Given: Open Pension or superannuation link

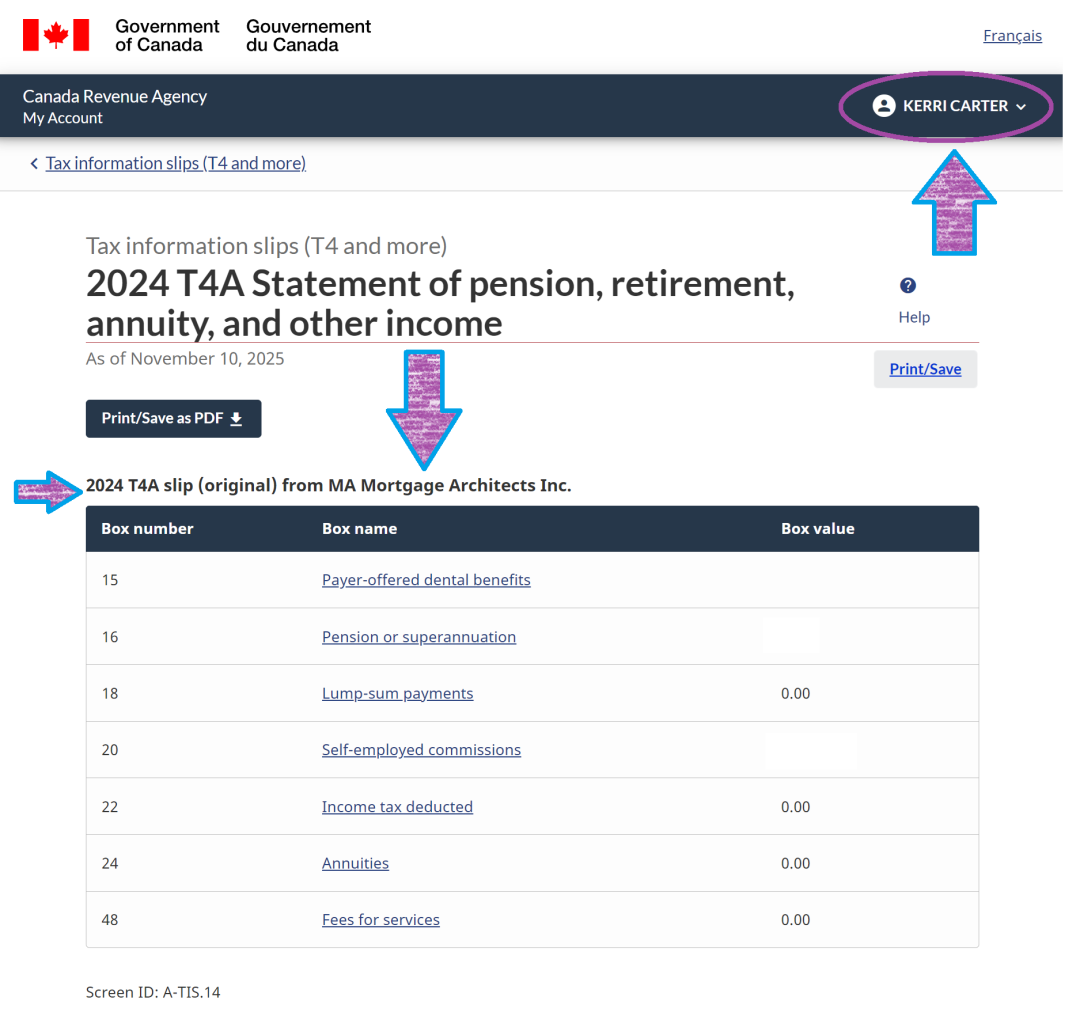Looking at the screenshot, I should point(419,637).
